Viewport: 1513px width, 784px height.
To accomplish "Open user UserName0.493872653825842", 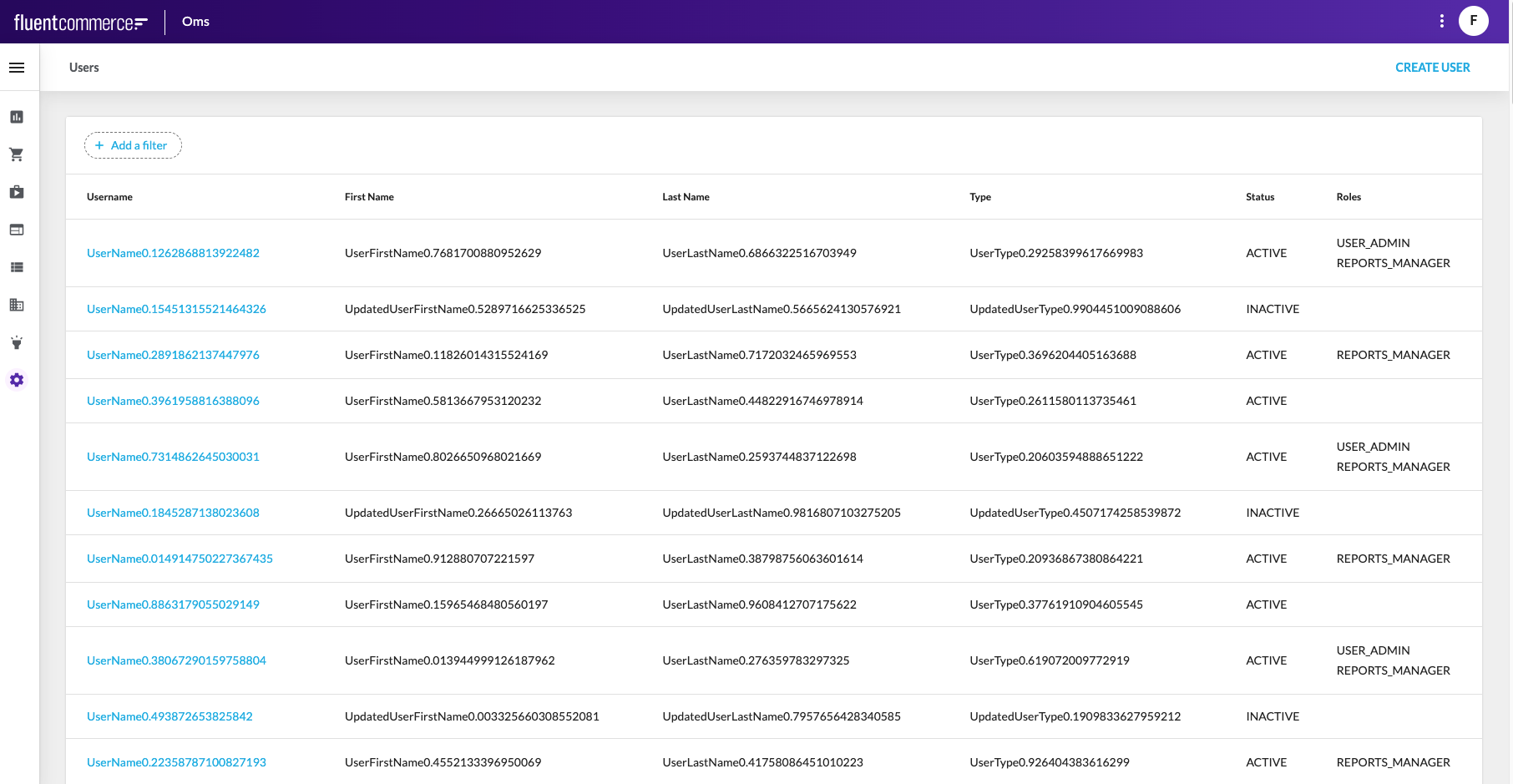I will (170, 716).
